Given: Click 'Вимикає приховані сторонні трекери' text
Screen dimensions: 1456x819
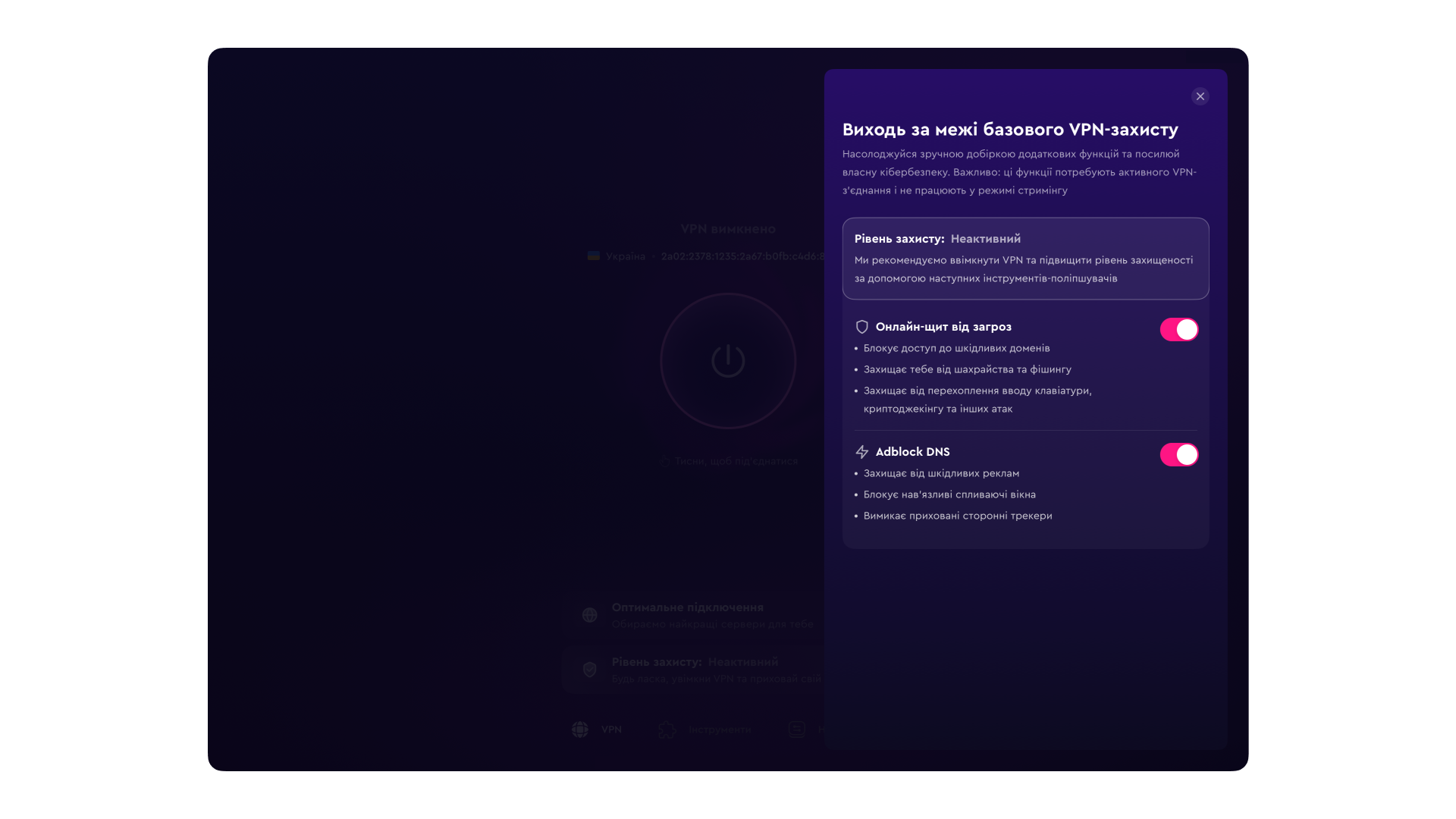Looking at the screenshot, I should coord(958,516).
